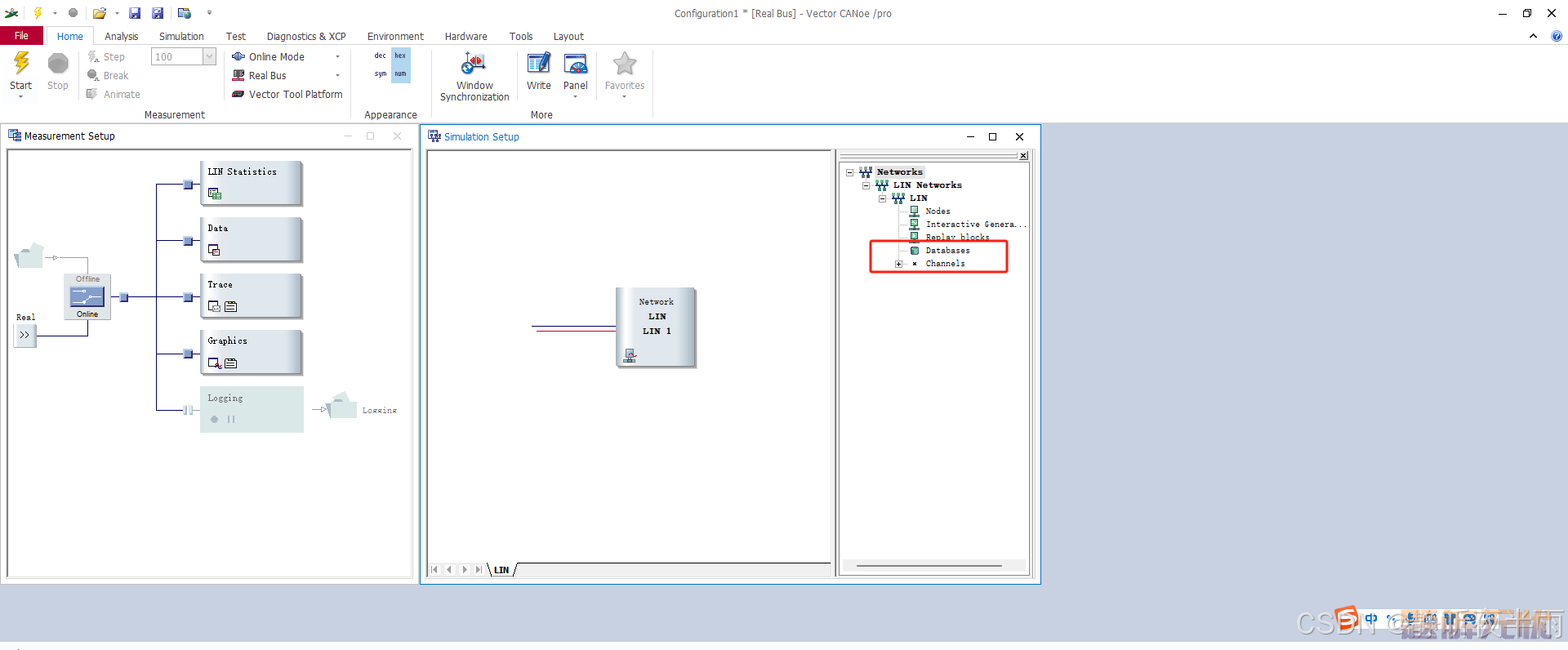Open the Real Bus dropdown arrow

click(337, 75)
